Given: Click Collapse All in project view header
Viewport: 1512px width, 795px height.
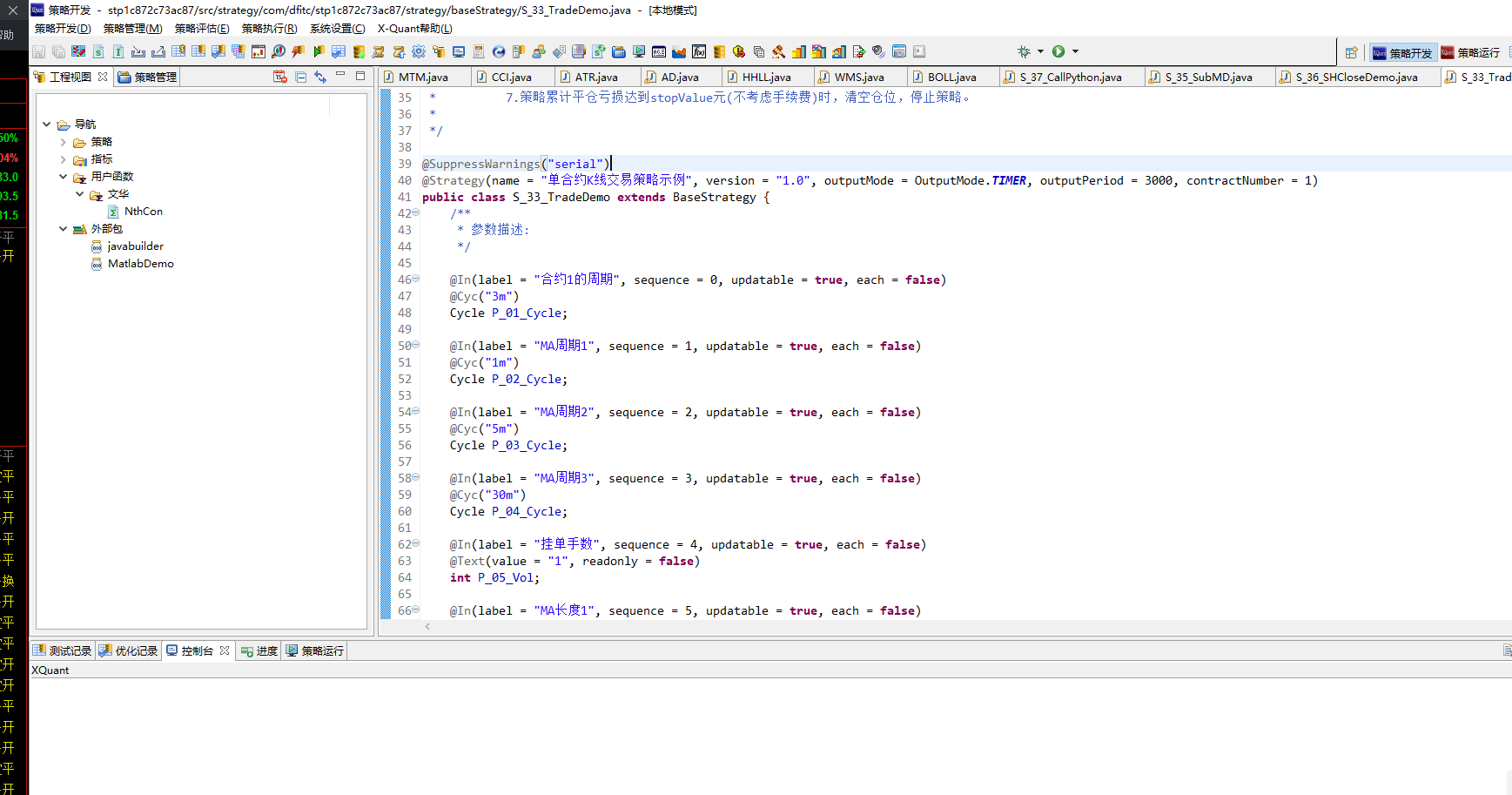Looking at the screenshot, I should point(300,77).
